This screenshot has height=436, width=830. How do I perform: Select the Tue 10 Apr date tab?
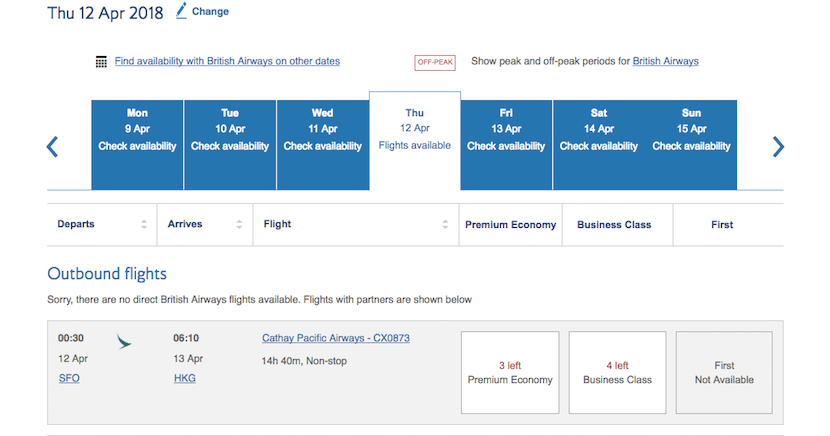(x=230, y=144)
